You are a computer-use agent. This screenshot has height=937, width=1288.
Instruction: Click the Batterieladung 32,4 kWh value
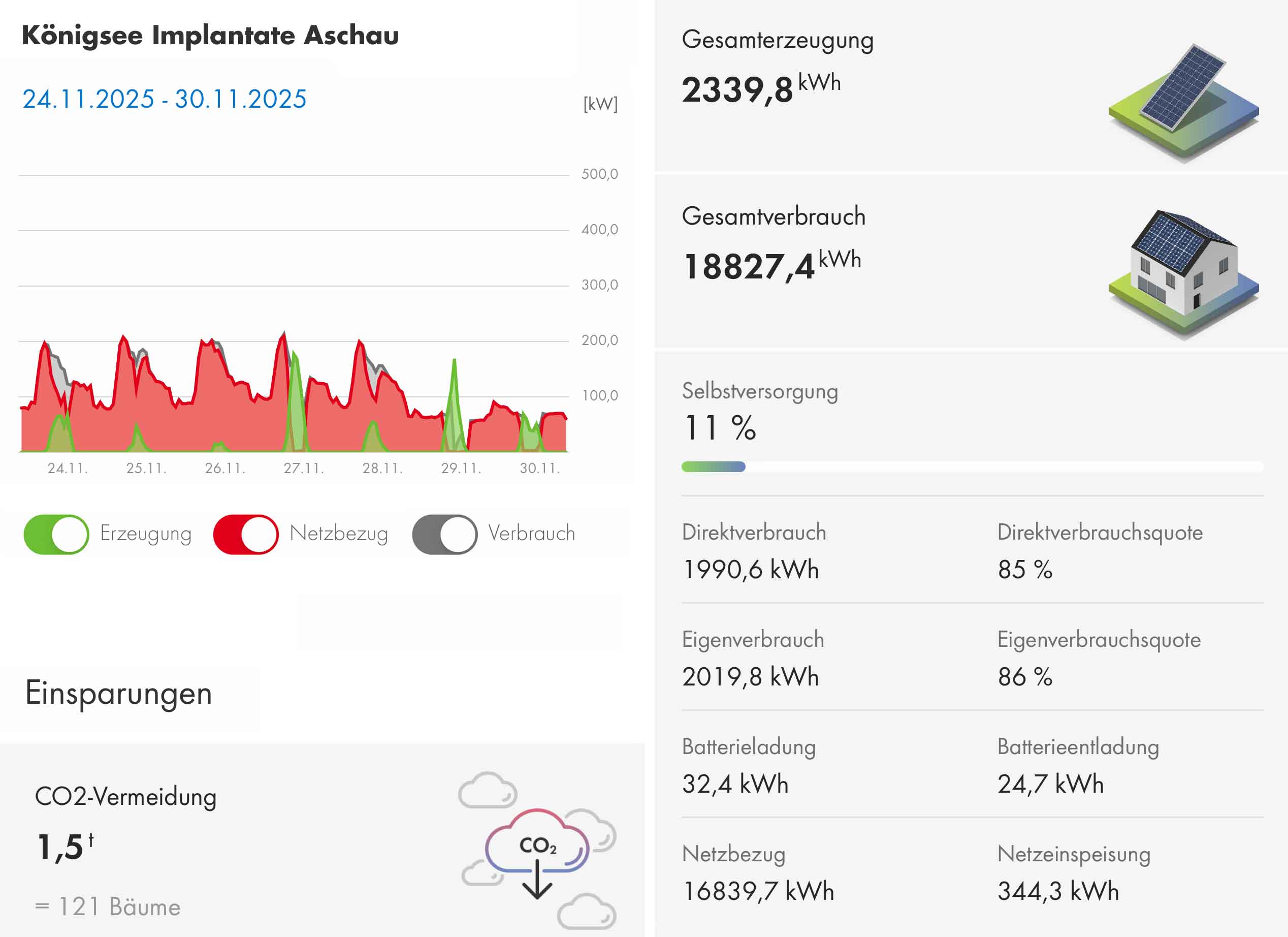[735, 784]
